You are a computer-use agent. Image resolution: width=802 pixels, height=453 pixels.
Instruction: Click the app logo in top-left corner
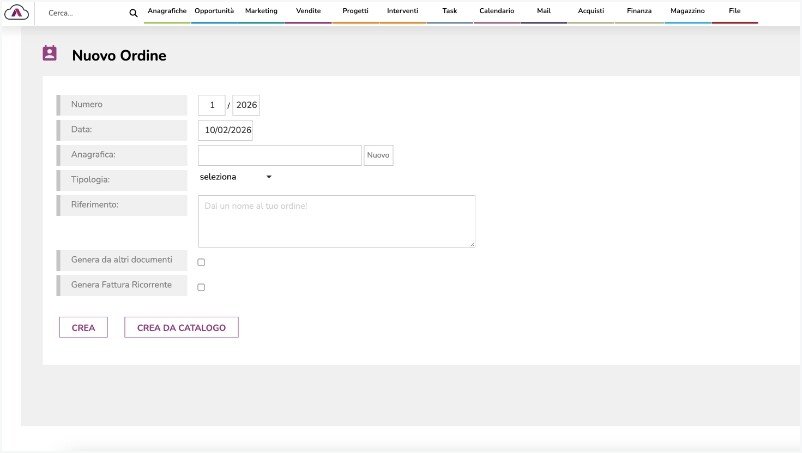click(x=16, y=12)
